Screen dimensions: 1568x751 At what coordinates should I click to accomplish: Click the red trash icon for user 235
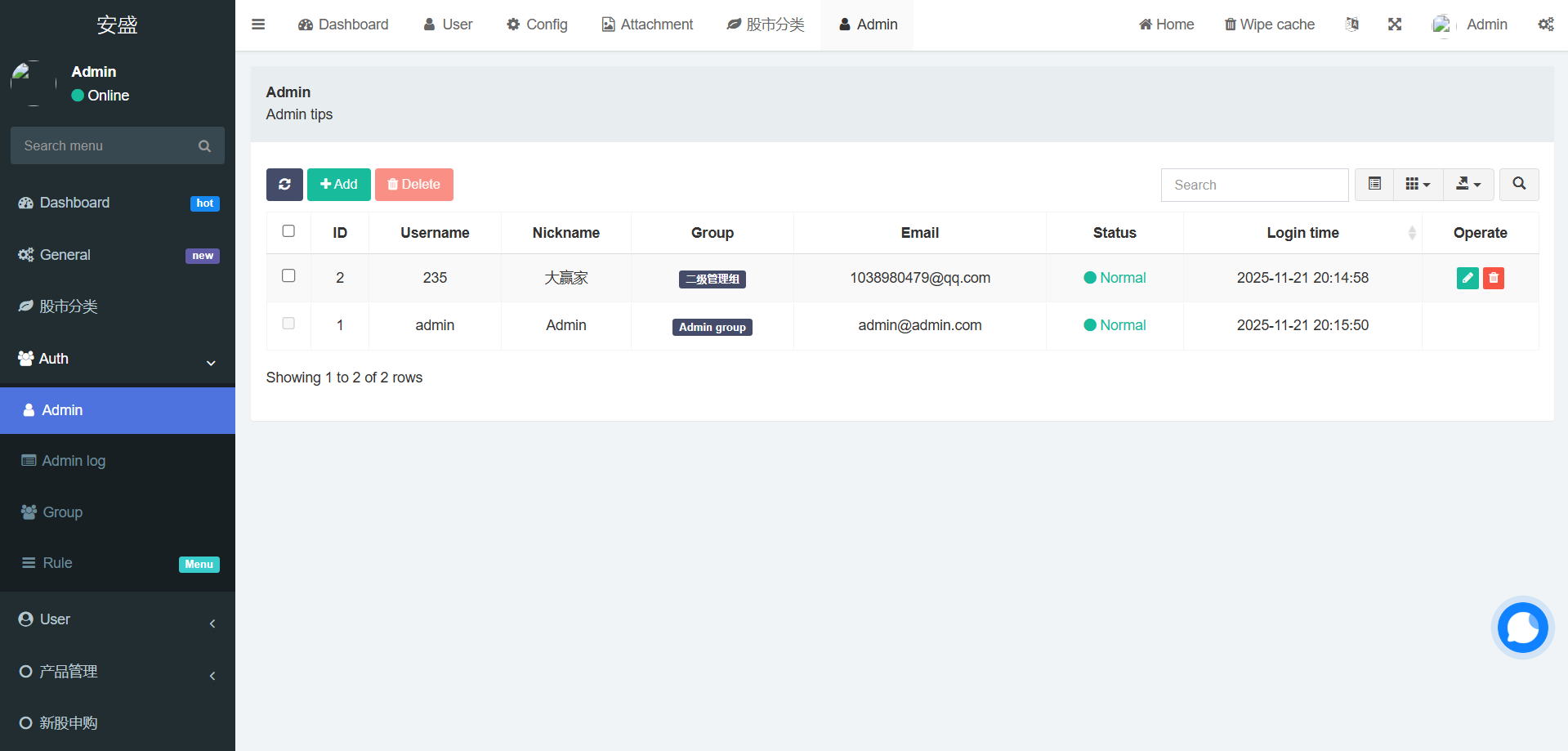(1494, 278)
